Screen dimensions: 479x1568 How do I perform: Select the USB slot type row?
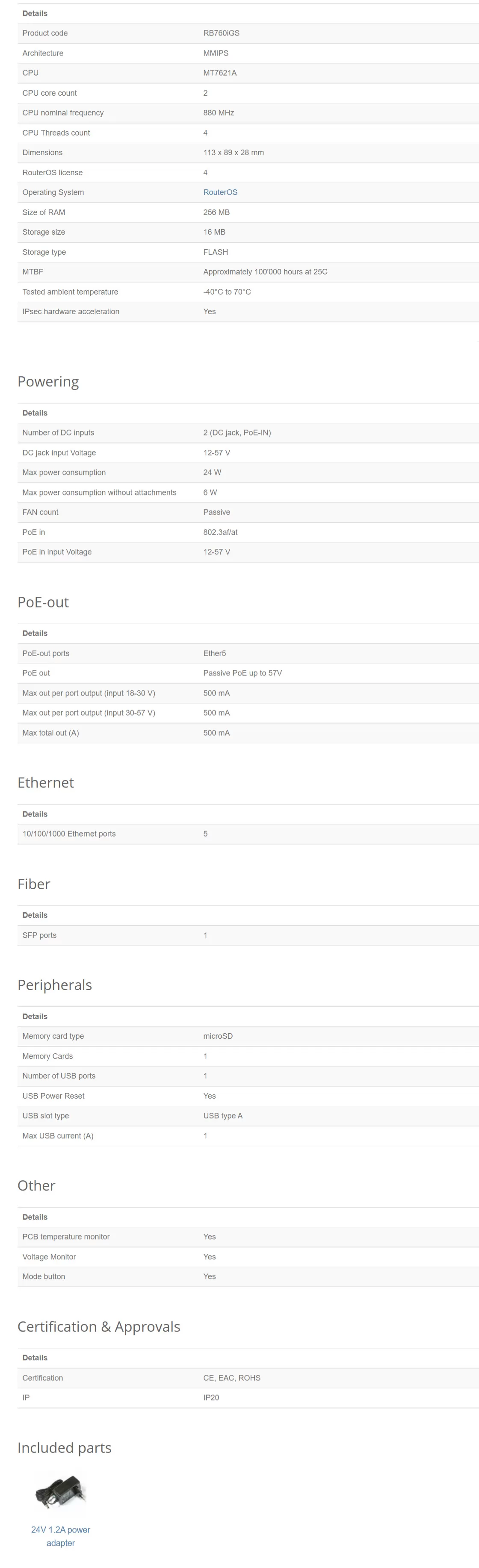[248, 1116]
